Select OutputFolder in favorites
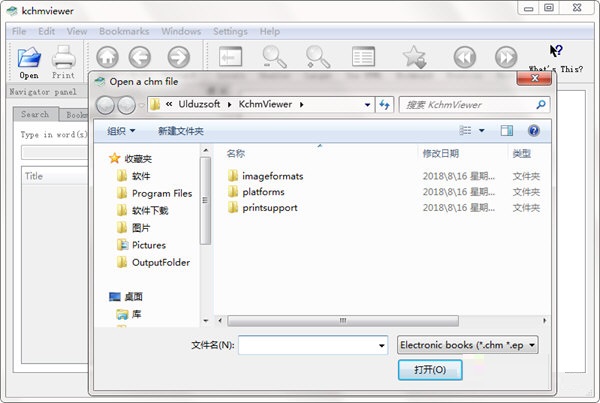The image size is (600, 403). pos(153,263)
